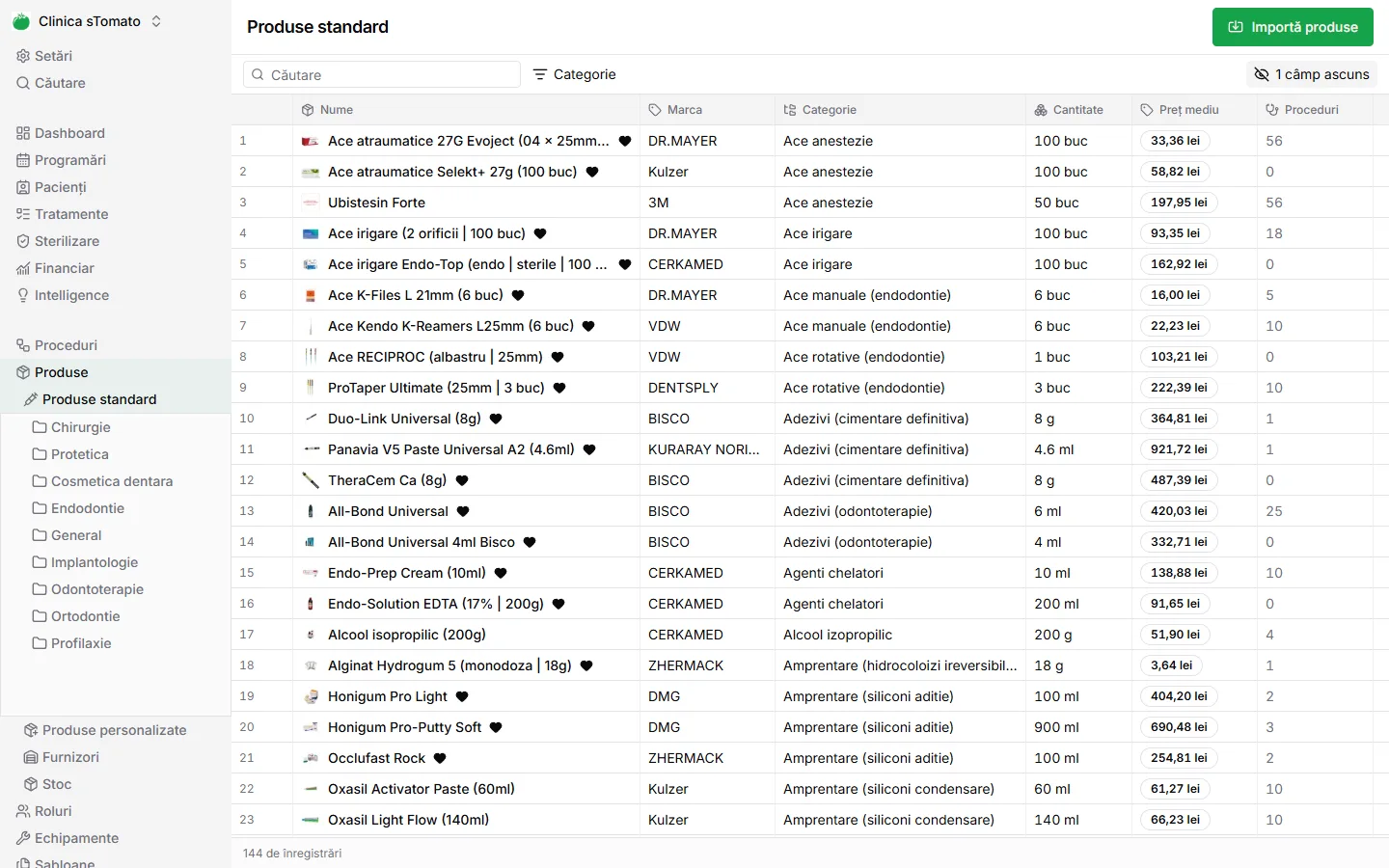The height and width of the screenshot is (868, 1389).
Task: Click the Panavia V5 Paste Universal A2 name
Action: click(x=450, y=449)
